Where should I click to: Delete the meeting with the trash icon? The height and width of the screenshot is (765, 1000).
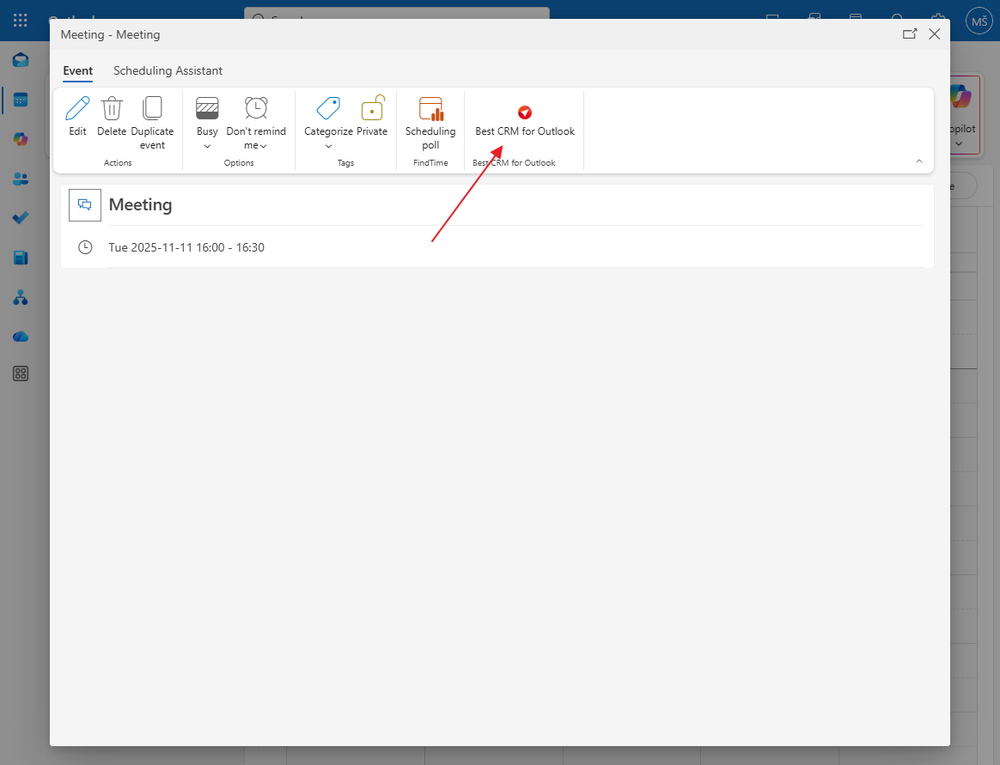tap(112, 110)
